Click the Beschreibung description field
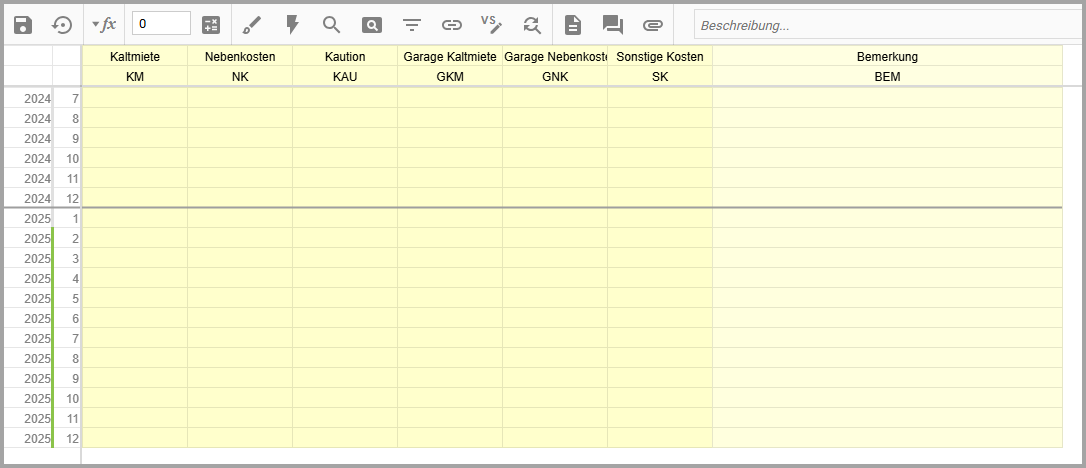Image resolution: width=1086 pixels, height=468 pixels. (x=885, y=24)
